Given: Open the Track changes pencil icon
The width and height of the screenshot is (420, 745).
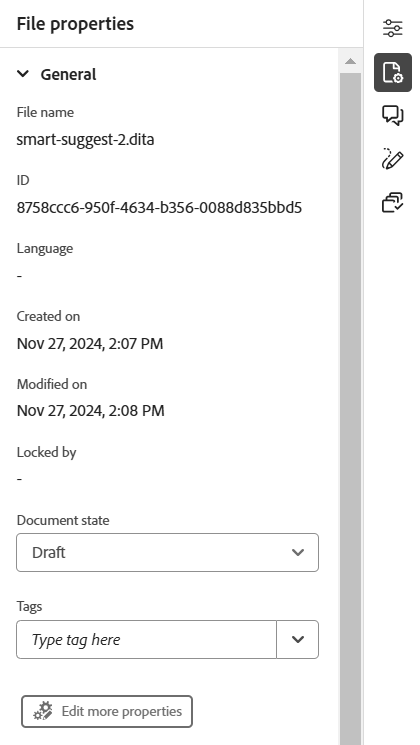Looking at the screenshot, I should [x=393, y=159].
